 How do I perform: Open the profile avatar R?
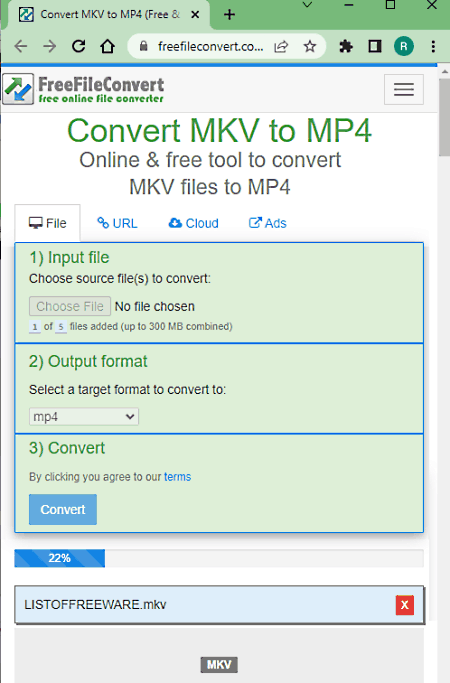(x=404, y=46)
